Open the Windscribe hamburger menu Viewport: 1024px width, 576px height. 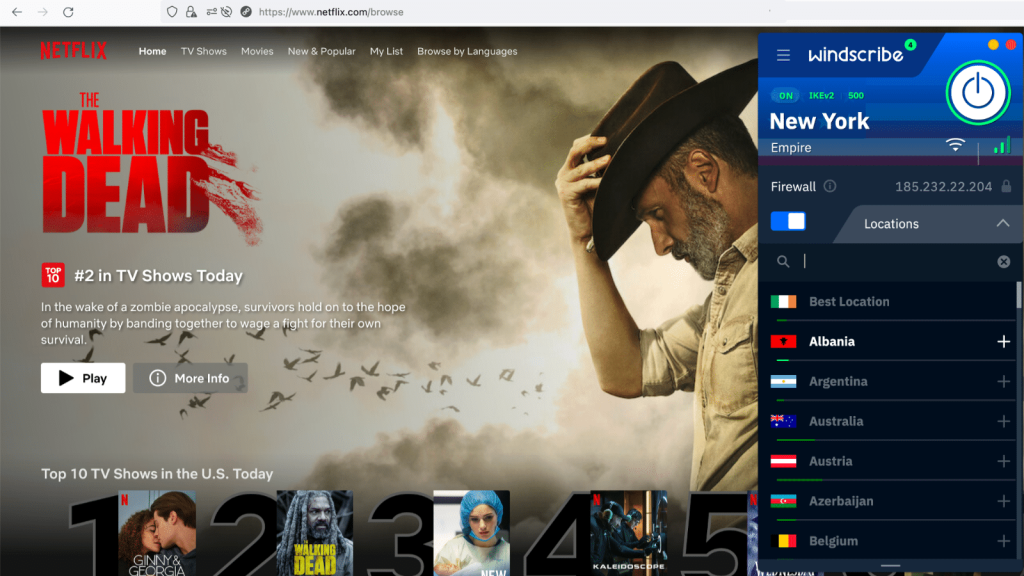tap(784, 56)
